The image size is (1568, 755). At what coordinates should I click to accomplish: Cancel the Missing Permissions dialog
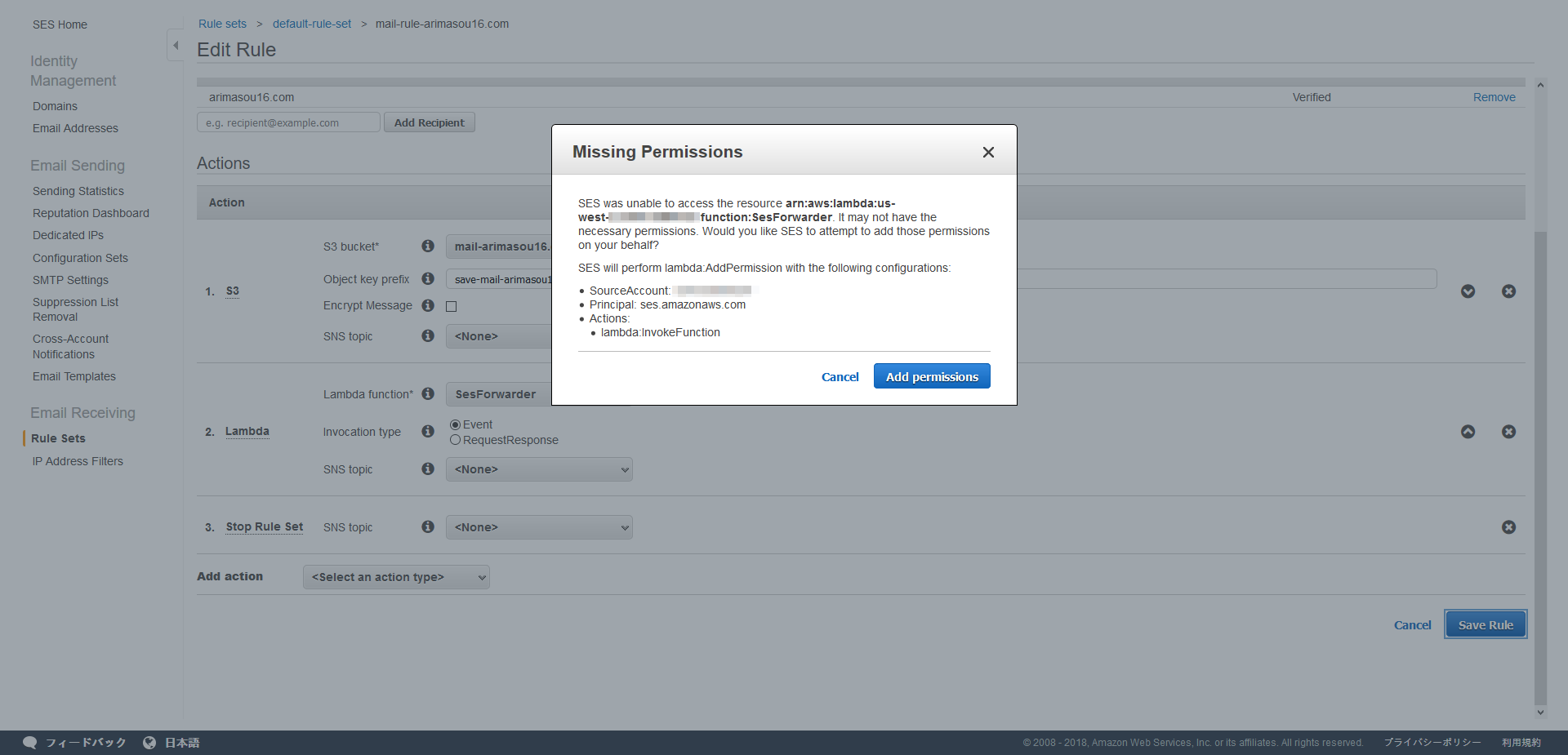pyautogui.click(x=840, y=377)
